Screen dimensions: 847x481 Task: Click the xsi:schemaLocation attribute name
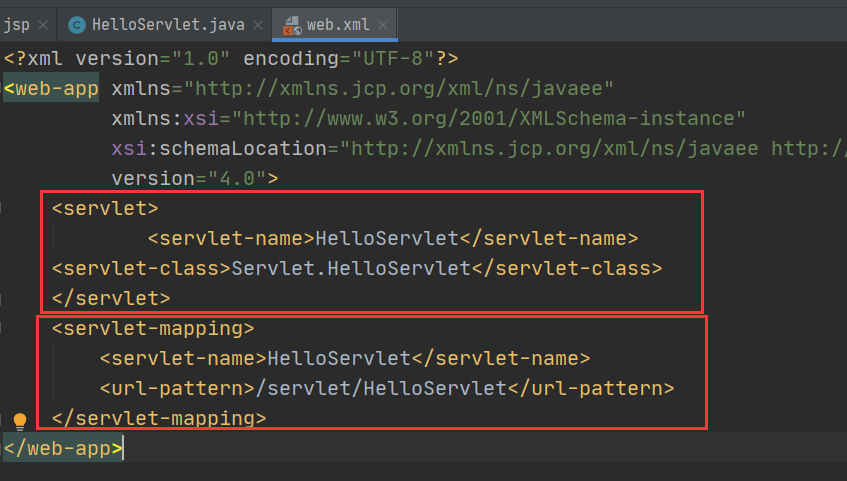tap(219, 148)
